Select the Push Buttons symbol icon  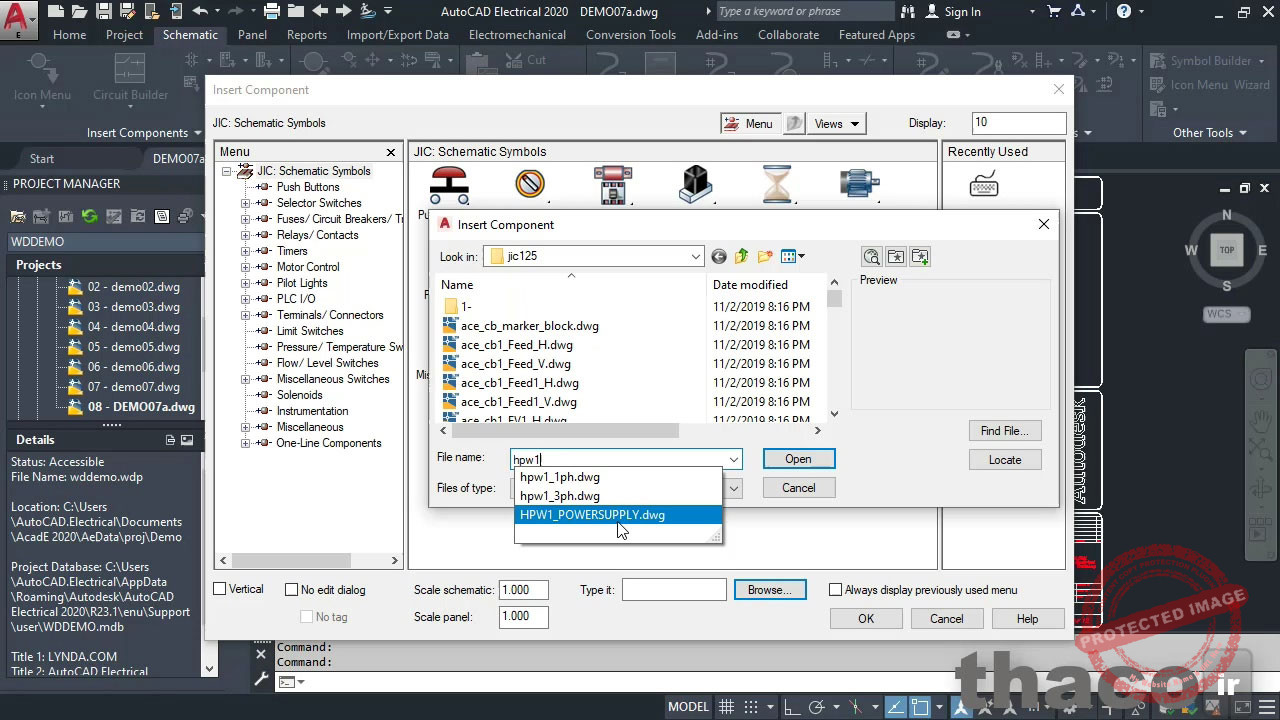click(x=448, y=184)
